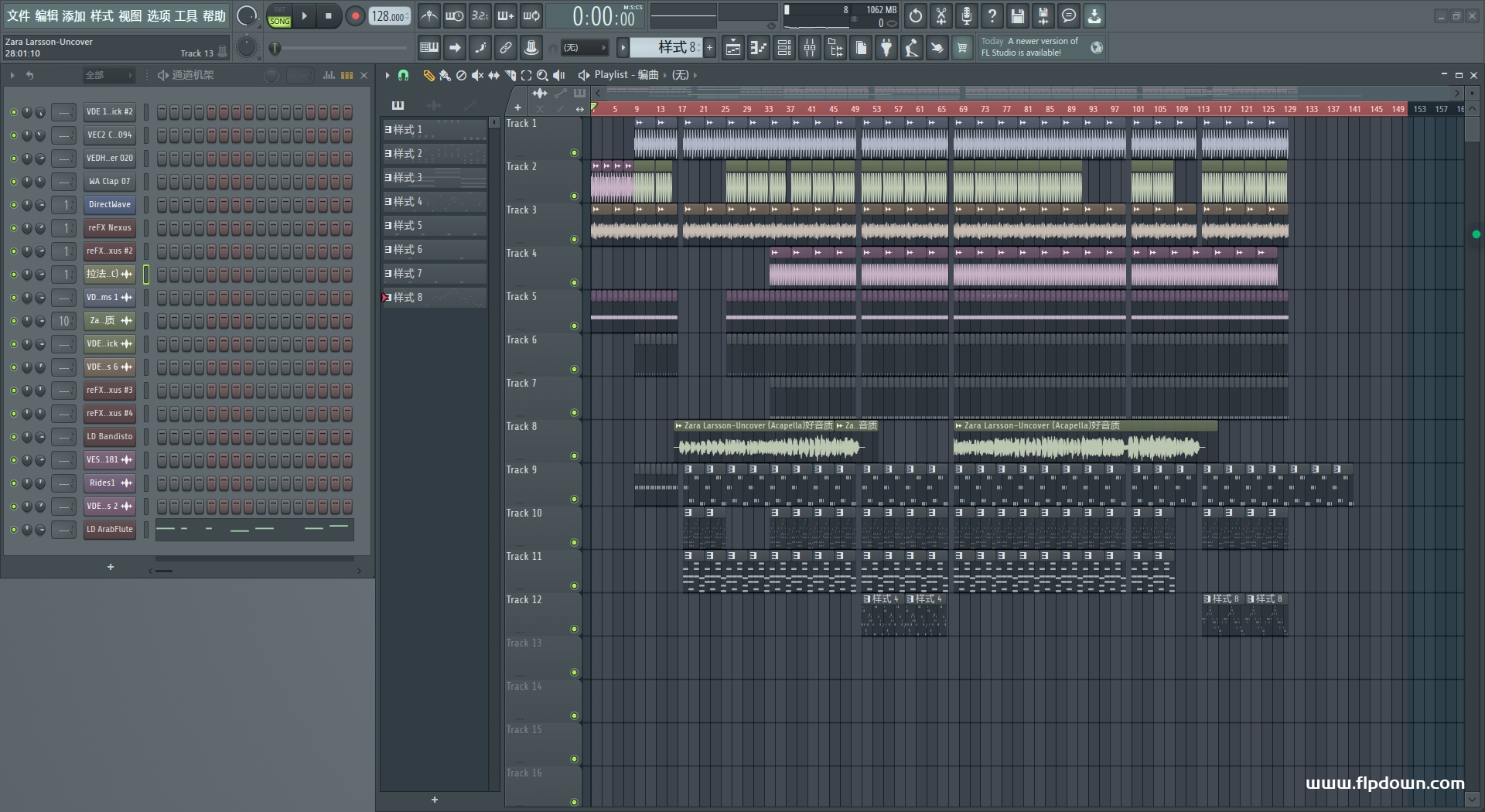This screenshot has height=812, width=1485.
Task: Select the LD ArabFlute channel button
Action: pyautogui.click(x=109, y=530)
